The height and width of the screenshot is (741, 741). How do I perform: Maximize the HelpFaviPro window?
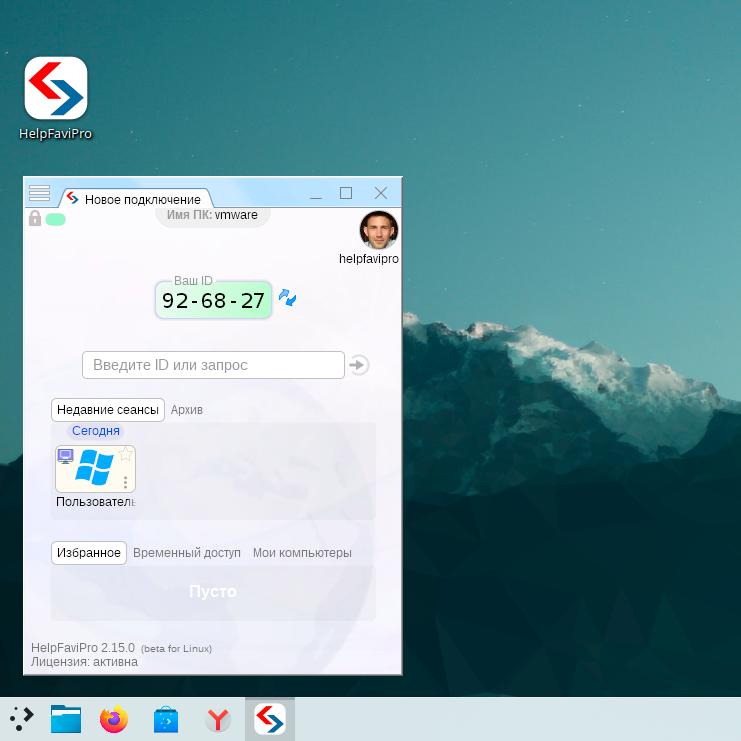tap(346, 193)
